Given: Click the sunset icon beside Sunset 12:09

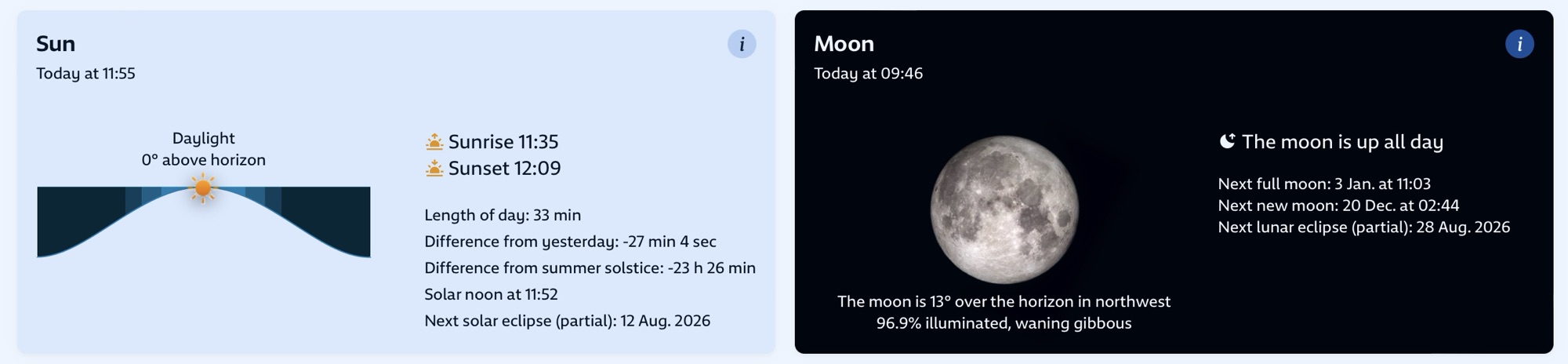Looking at the screenshot, I should click(x=434, y=169).
